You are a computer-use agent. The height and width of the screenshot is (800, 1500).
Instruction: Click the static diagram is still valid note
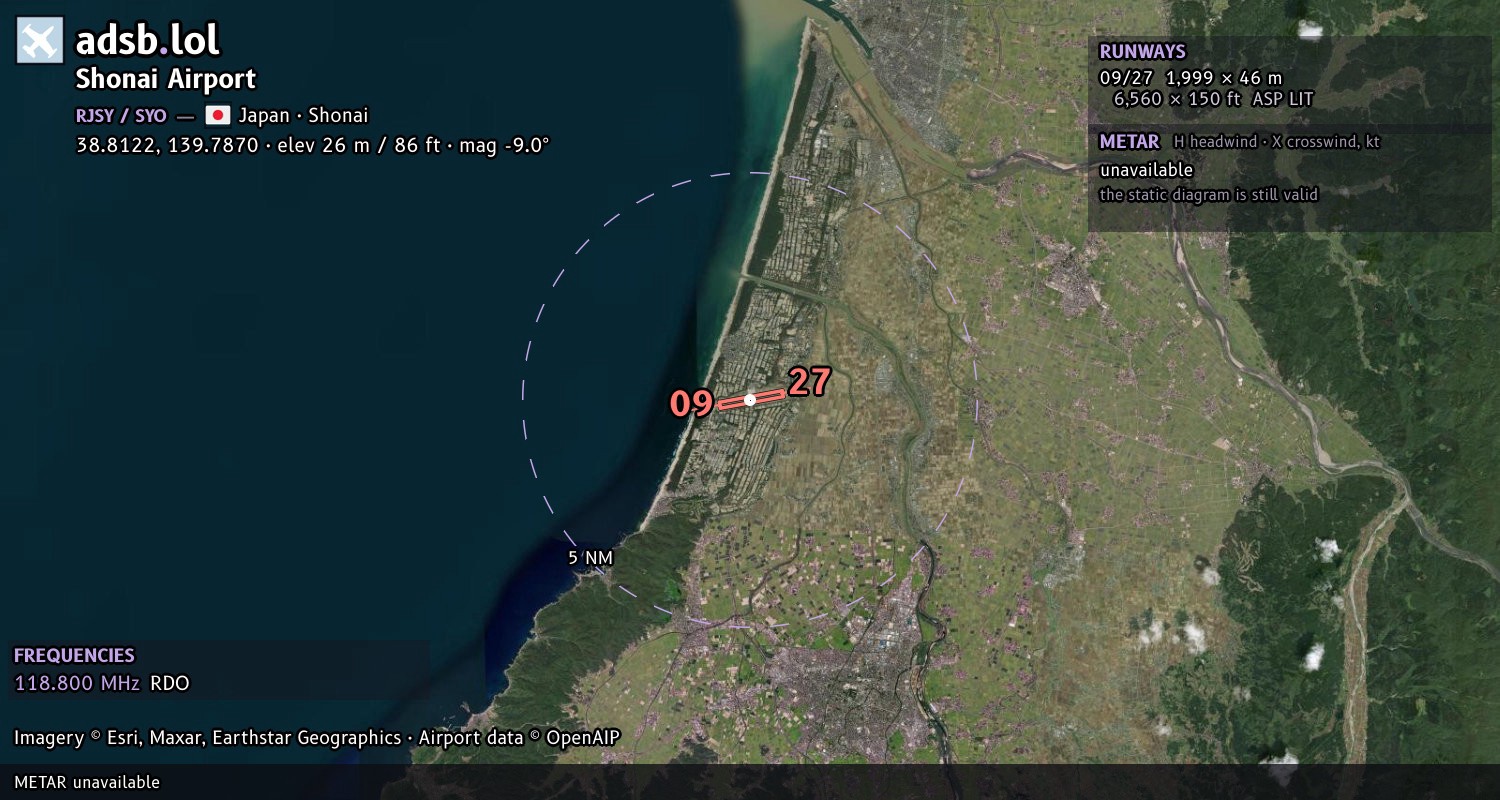1208,195
